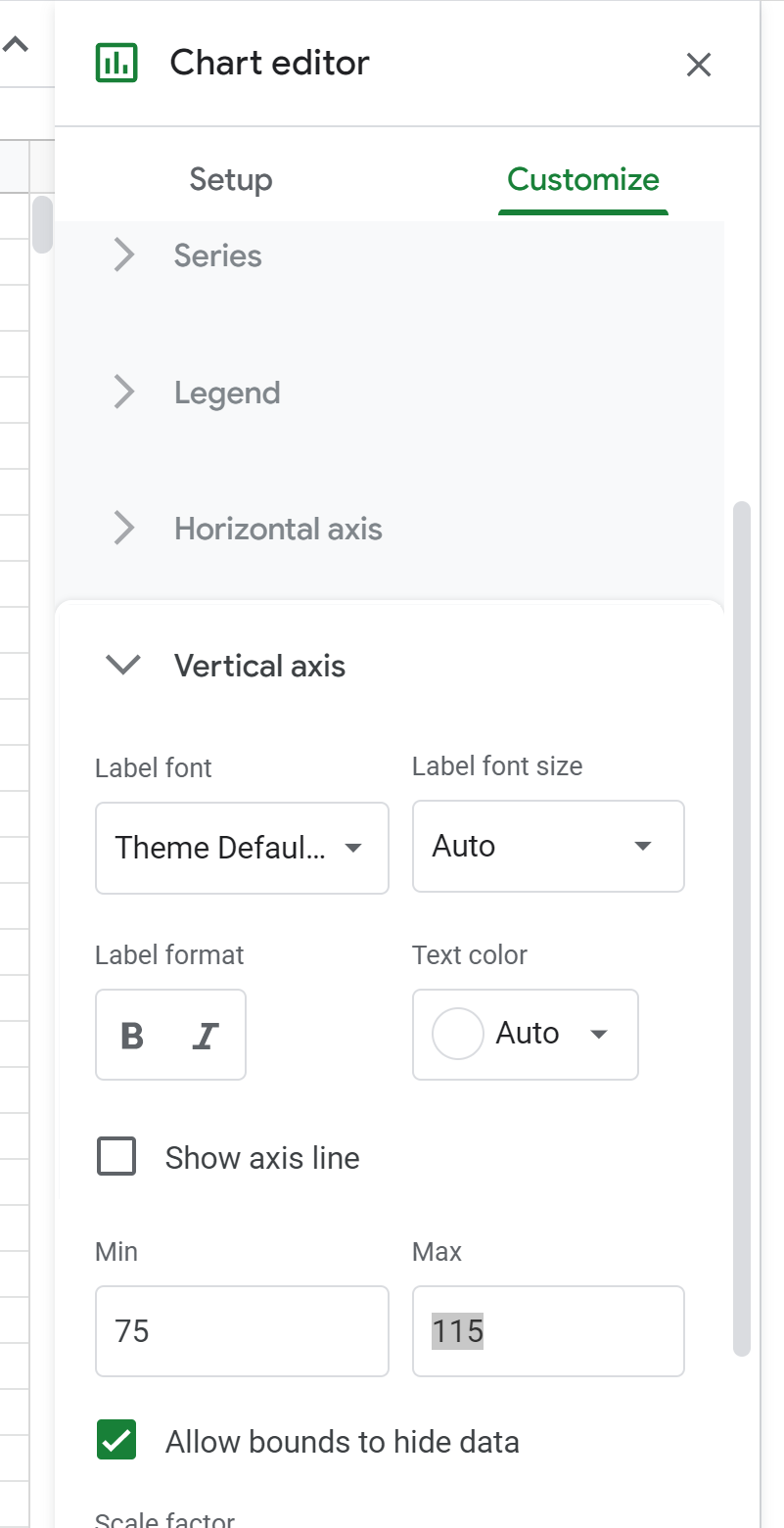Uncheck Allow bounds to hide data
The width and height of the screenshot is (784, 1528).
click(x=116, y=1441)
